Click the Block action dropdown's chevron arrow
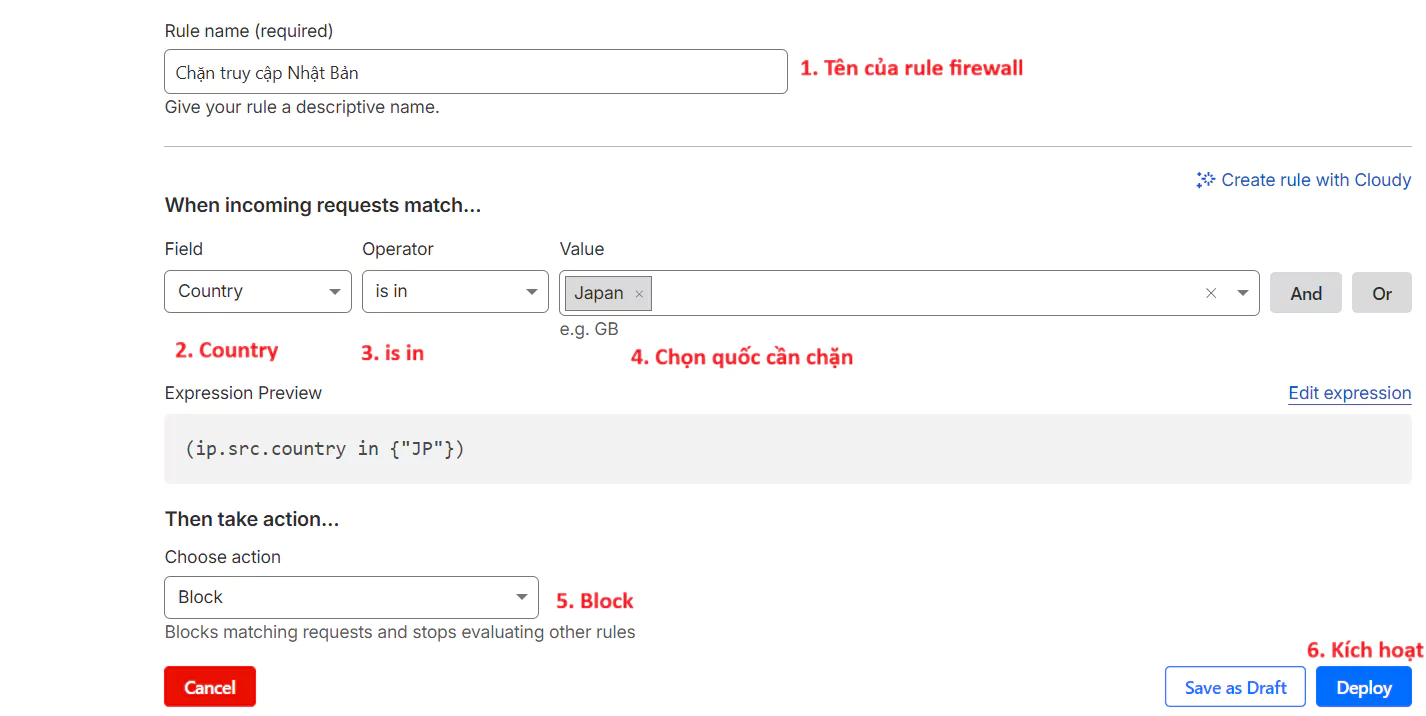Screen dimensions: 1426x716 [x=521, y=597]
